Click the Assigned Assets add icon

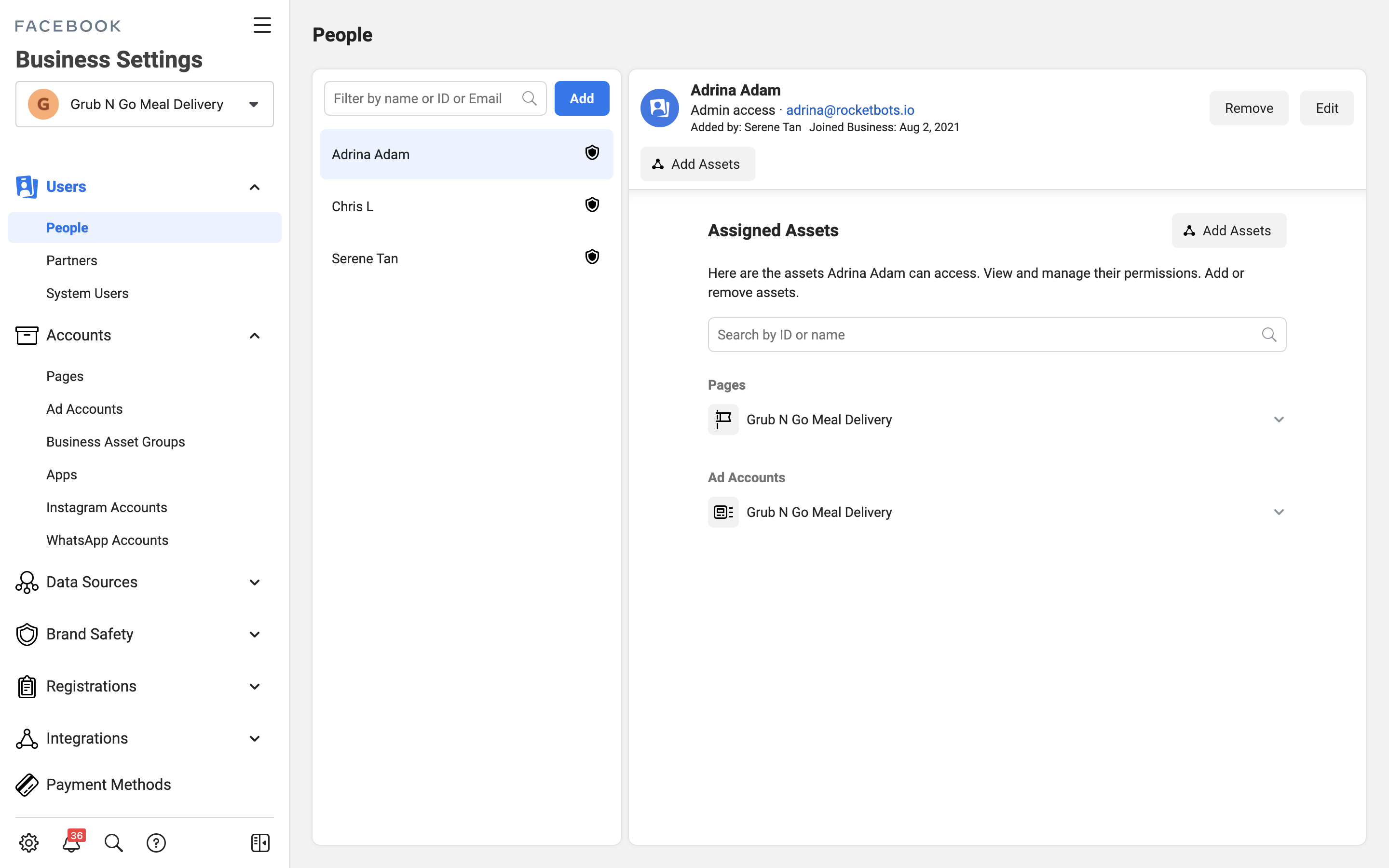(1190, 230)
